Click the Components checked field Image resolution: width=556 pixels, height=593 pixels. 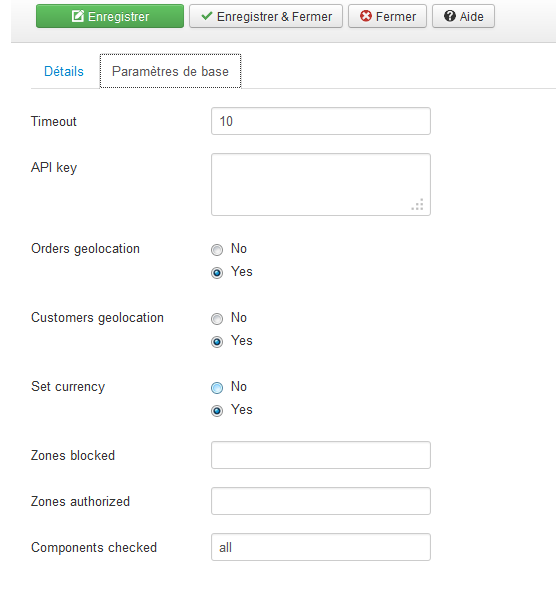click(321, 547)
